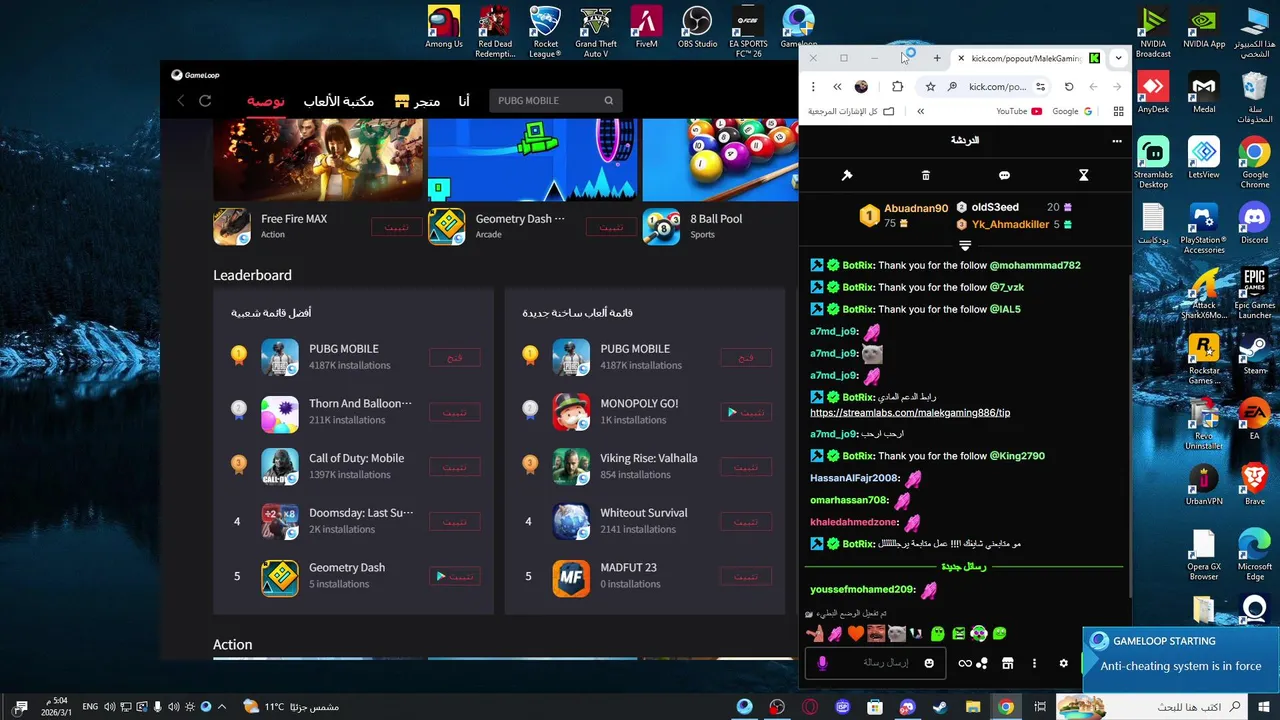Open the YouTube bookmark
Viewport: 1280px width, 720px height.
[x=1019, y=111]
